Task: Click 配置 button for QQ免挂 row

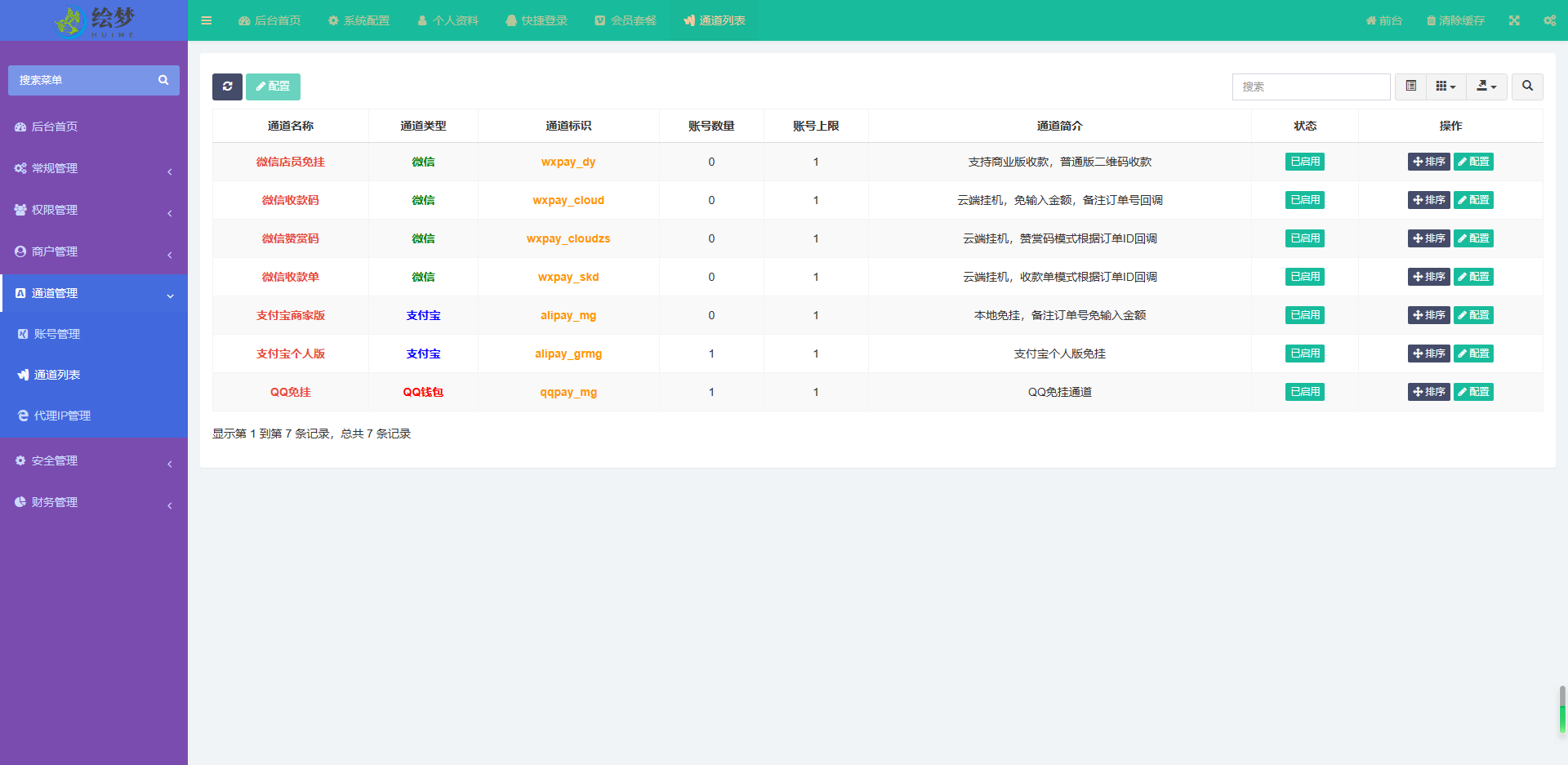Action: (1473, 392)
